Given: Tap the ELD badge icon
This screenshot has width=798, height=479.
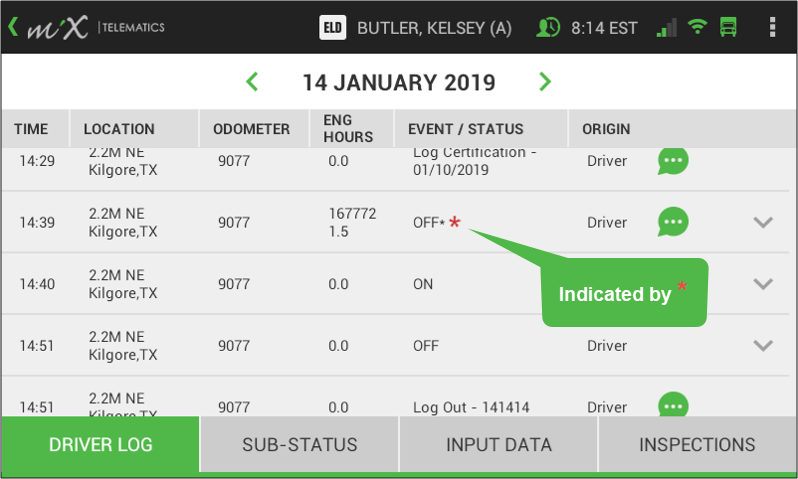Looking at the screenshot, I should point(332,27).
